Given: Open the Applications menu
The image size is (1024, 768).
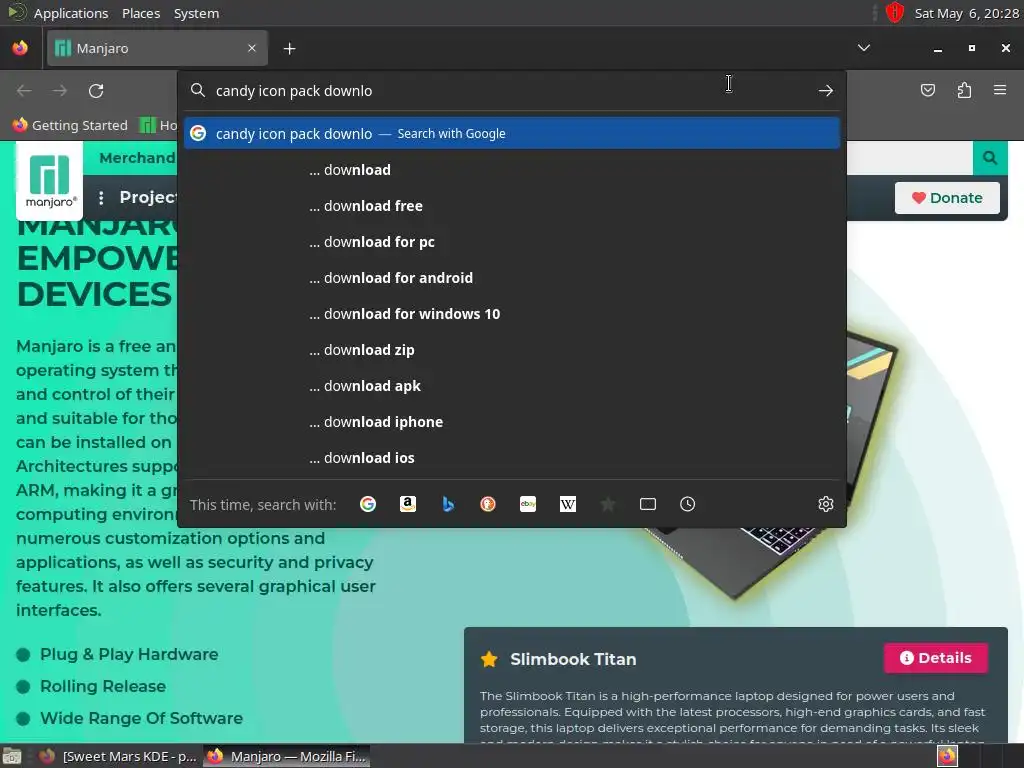Looking at the screenshot, I should coord(71,13).
